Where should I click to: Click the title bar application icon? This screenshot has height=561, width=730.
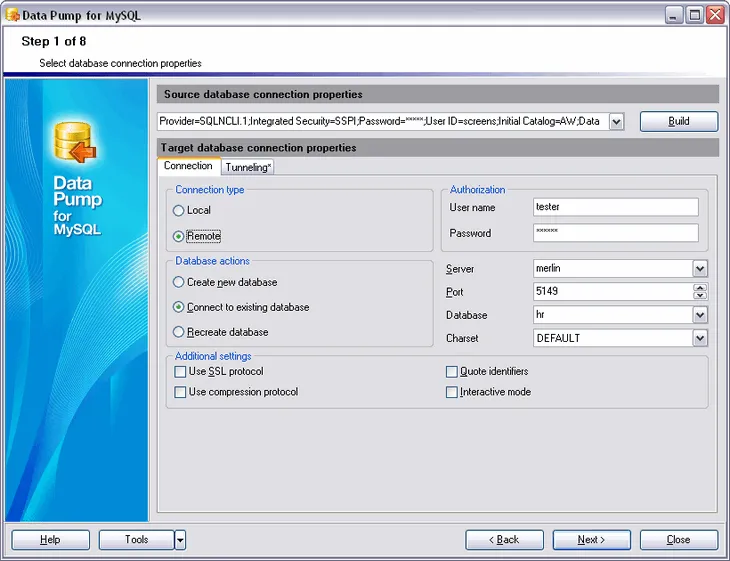pos(13,15)
